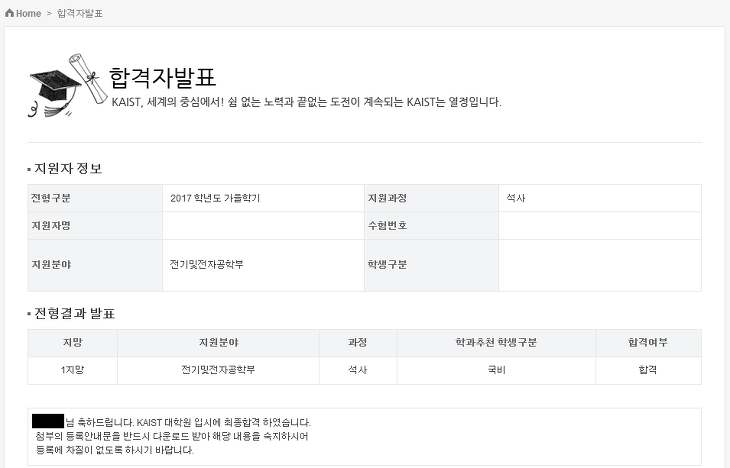Screen dimensions: 730x468
Task: Click 전기및전자공학부 in applicant info table
Action: pos(206,265)
